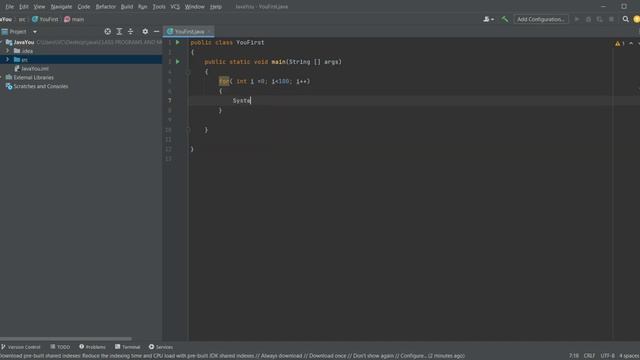Open the Refactor menu

pyautogui.click(x=105, y=7)
